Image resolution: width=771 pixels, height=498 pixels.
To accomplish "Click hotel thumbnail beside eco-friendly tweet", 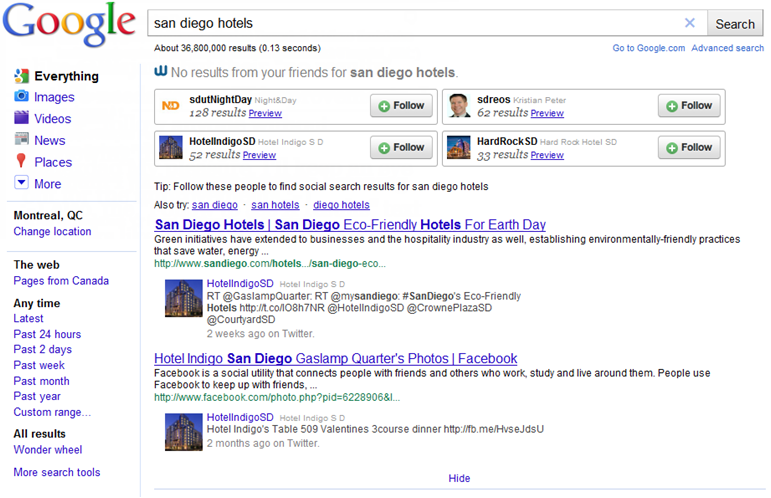I will point(183,298).
